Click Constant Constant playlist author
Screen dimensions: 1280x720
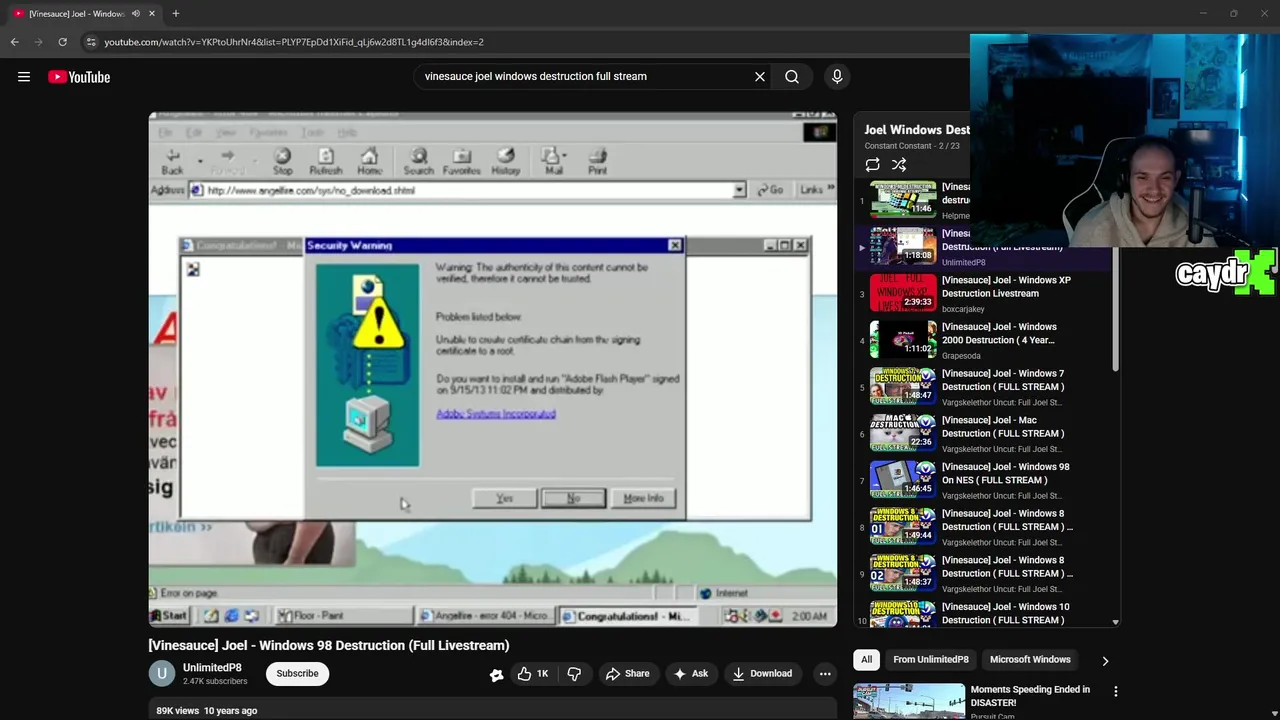[x=898, y=146]
